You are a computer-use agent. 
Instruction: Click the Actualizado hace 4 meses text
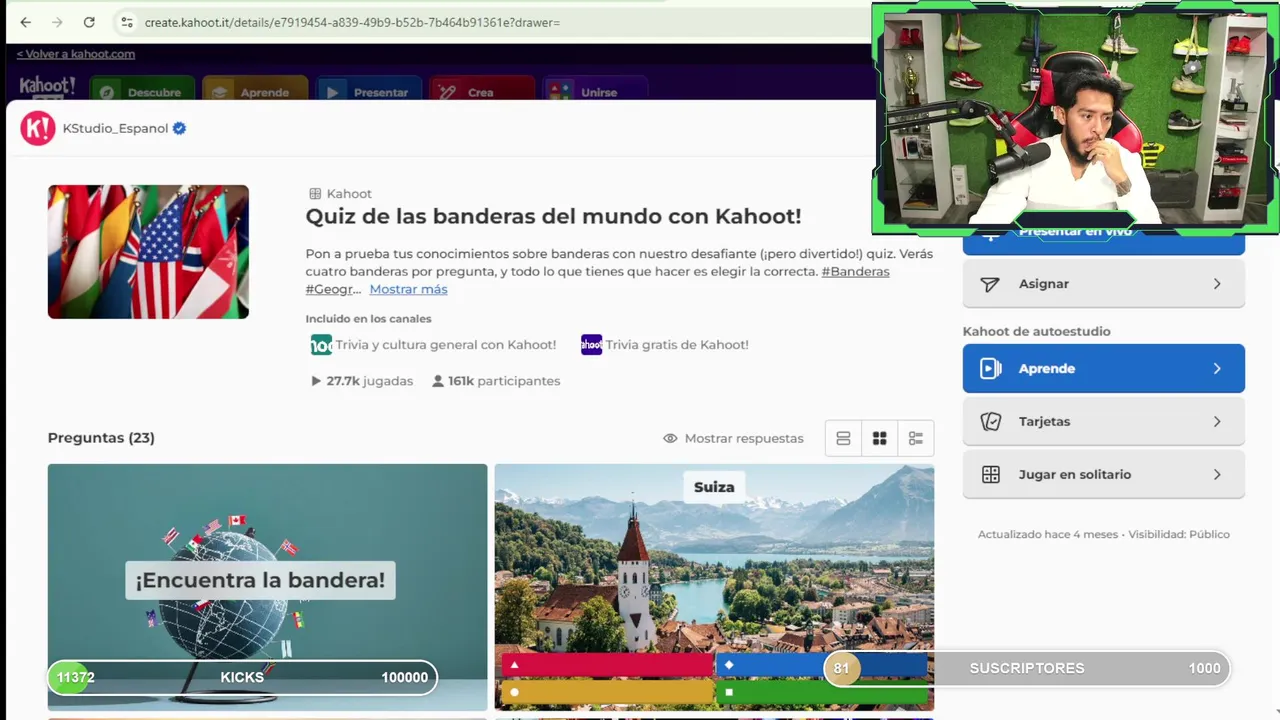click(1048, 534)
